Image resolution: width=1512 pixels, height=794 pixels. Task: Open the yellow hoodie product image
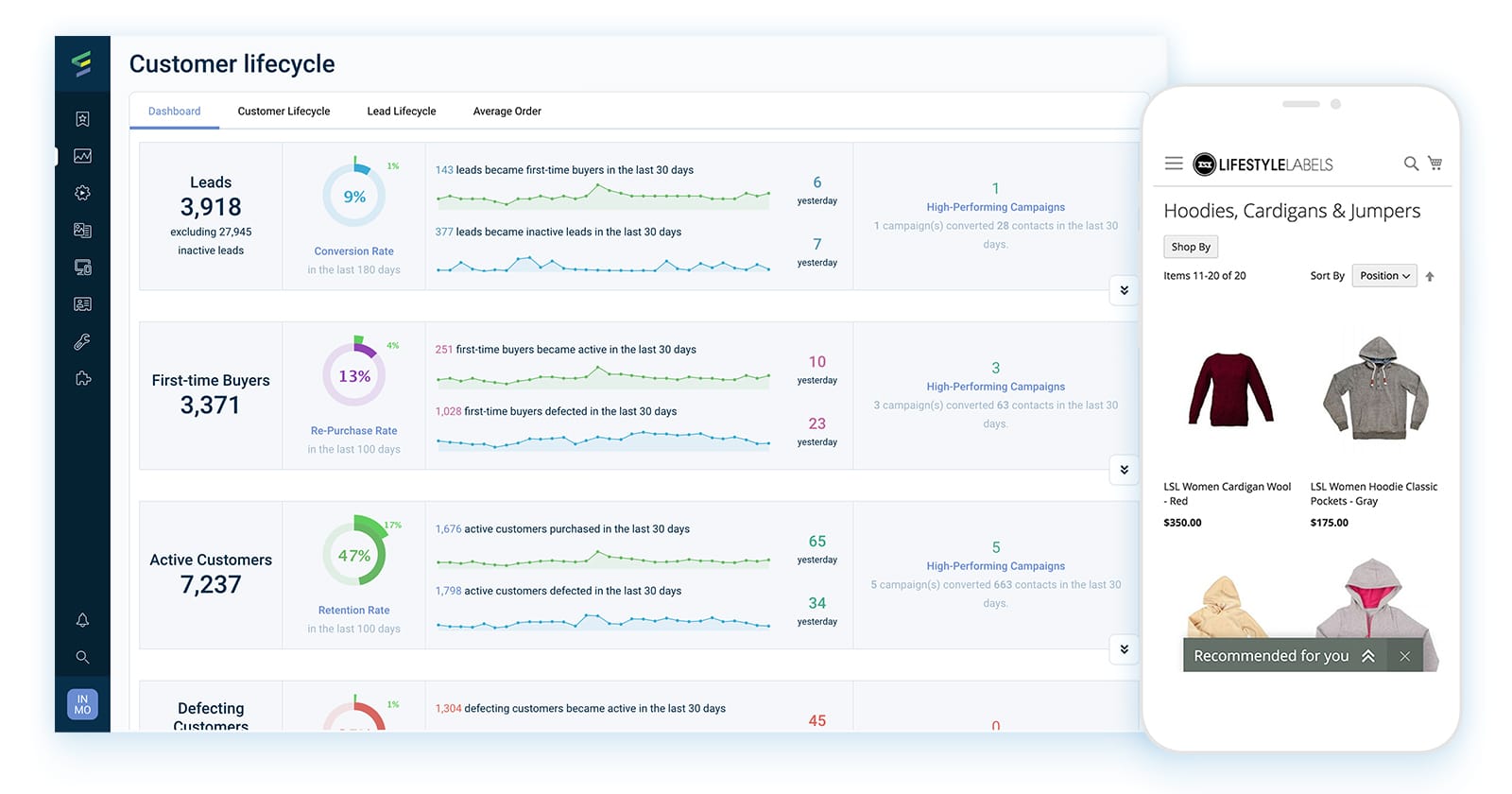click(x=1227, y=605)
